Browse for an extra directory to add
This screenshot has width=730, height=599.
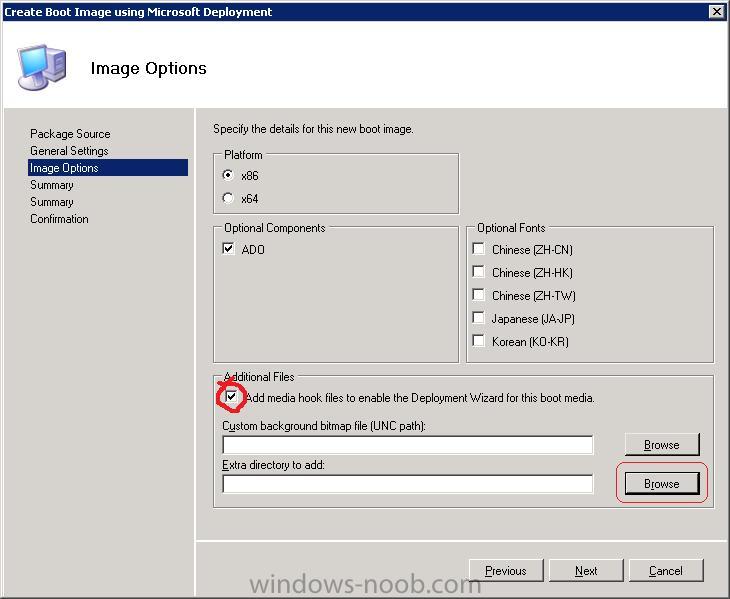(x=662, y=484)
